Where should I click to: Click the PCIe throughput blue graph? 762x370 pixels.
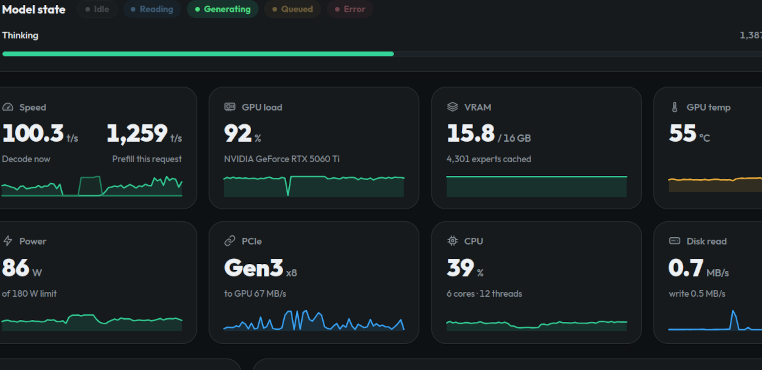(314, 320)
